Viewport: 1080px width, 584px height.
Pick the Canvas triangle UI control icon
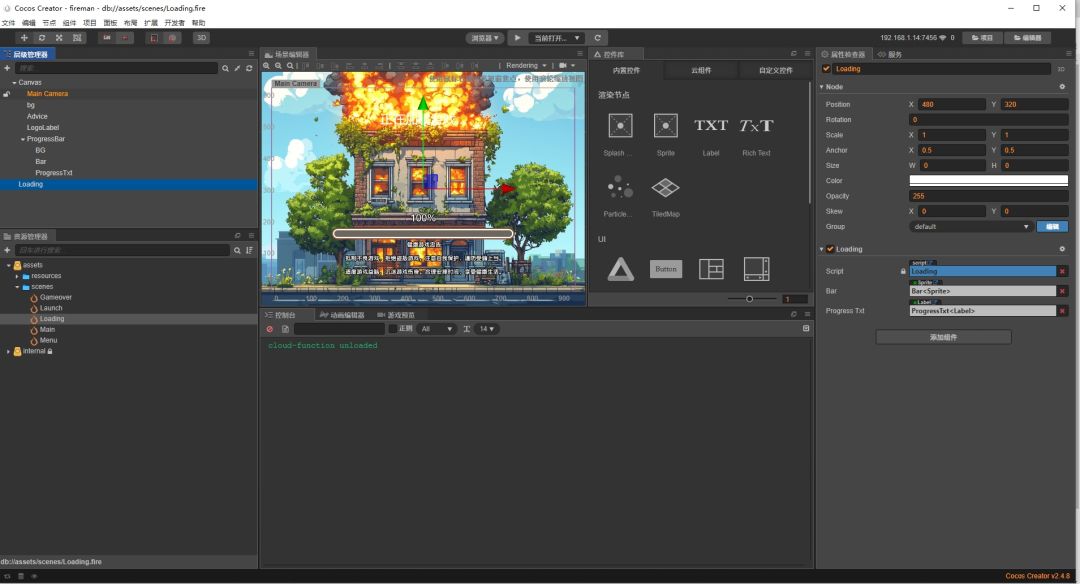621,269
